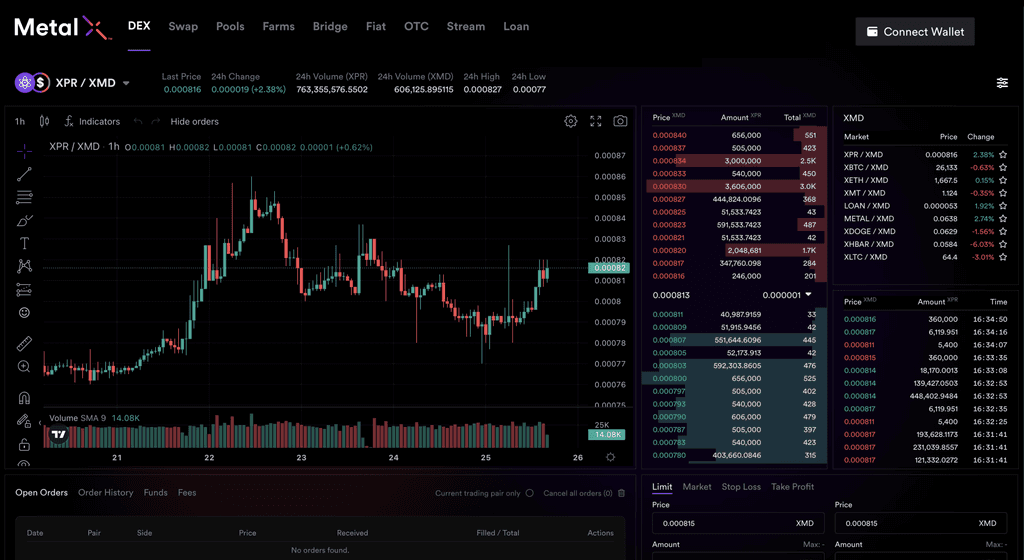This screenshot has height=560, width=1024.
Task: Click the buy Price input field 0.000815 on the left
Action: click(x=738, y=523)
